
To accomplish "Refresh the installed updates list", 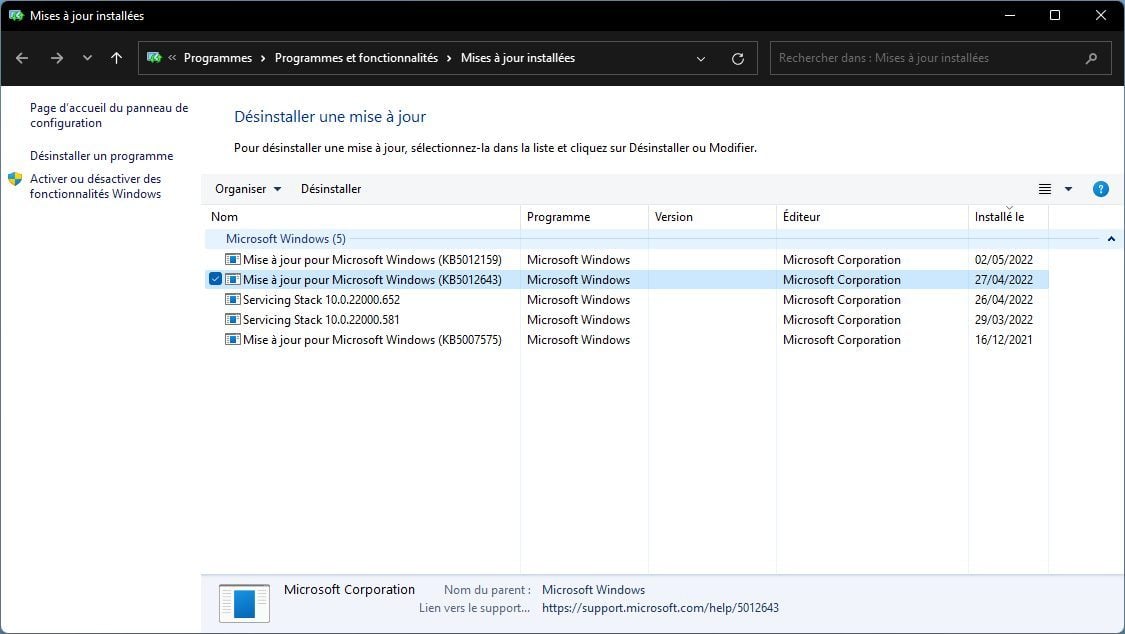I will tap(738, 59).
